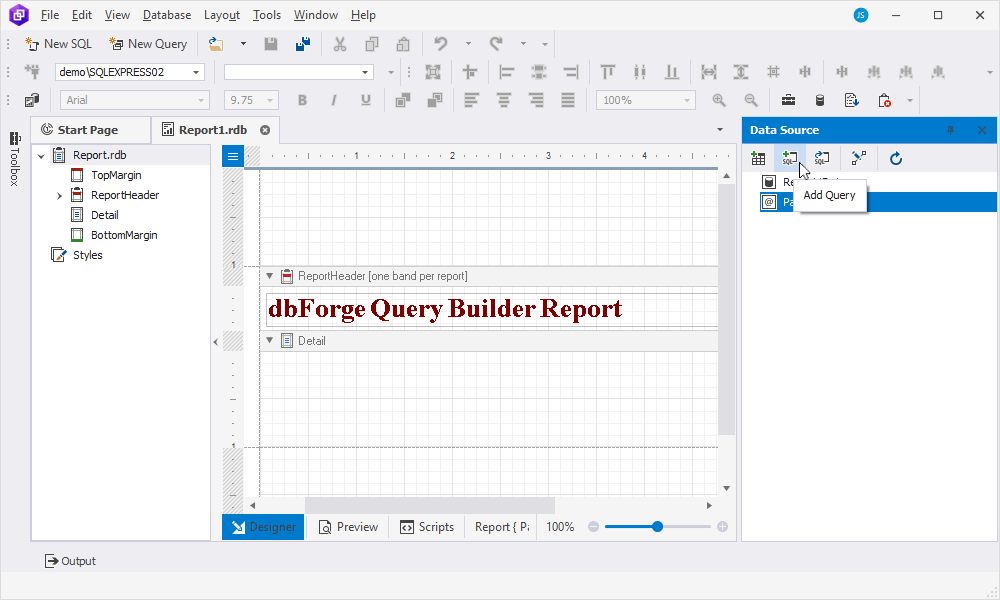Click the zoom slider handle at bottom
The height and width of the screenshot is (600, 1000).
pos(658,527)
